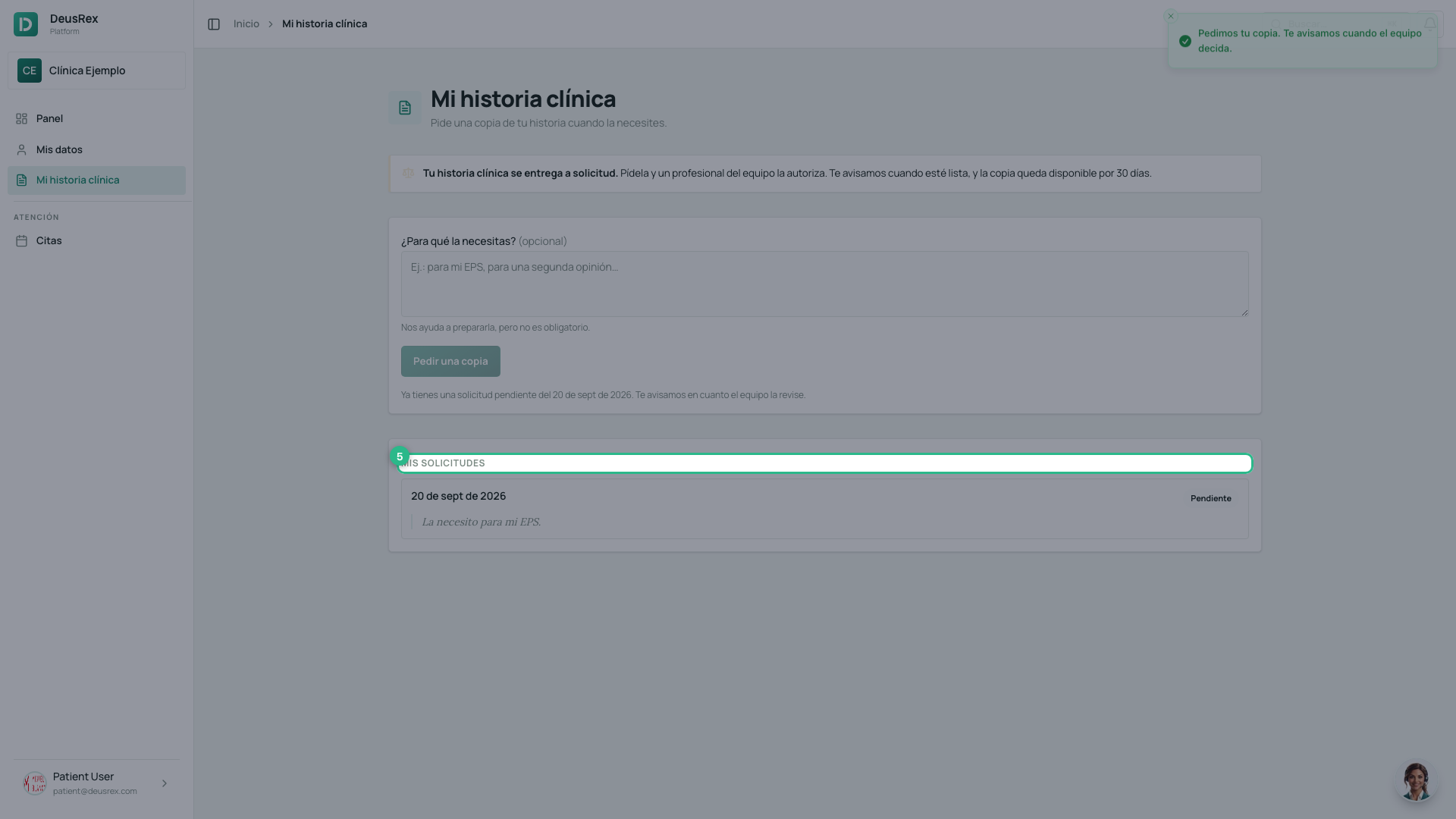The image size is (1456, 819).
Task: Go to Inicio breadcrumb link
Action: (x=246, y=24)
